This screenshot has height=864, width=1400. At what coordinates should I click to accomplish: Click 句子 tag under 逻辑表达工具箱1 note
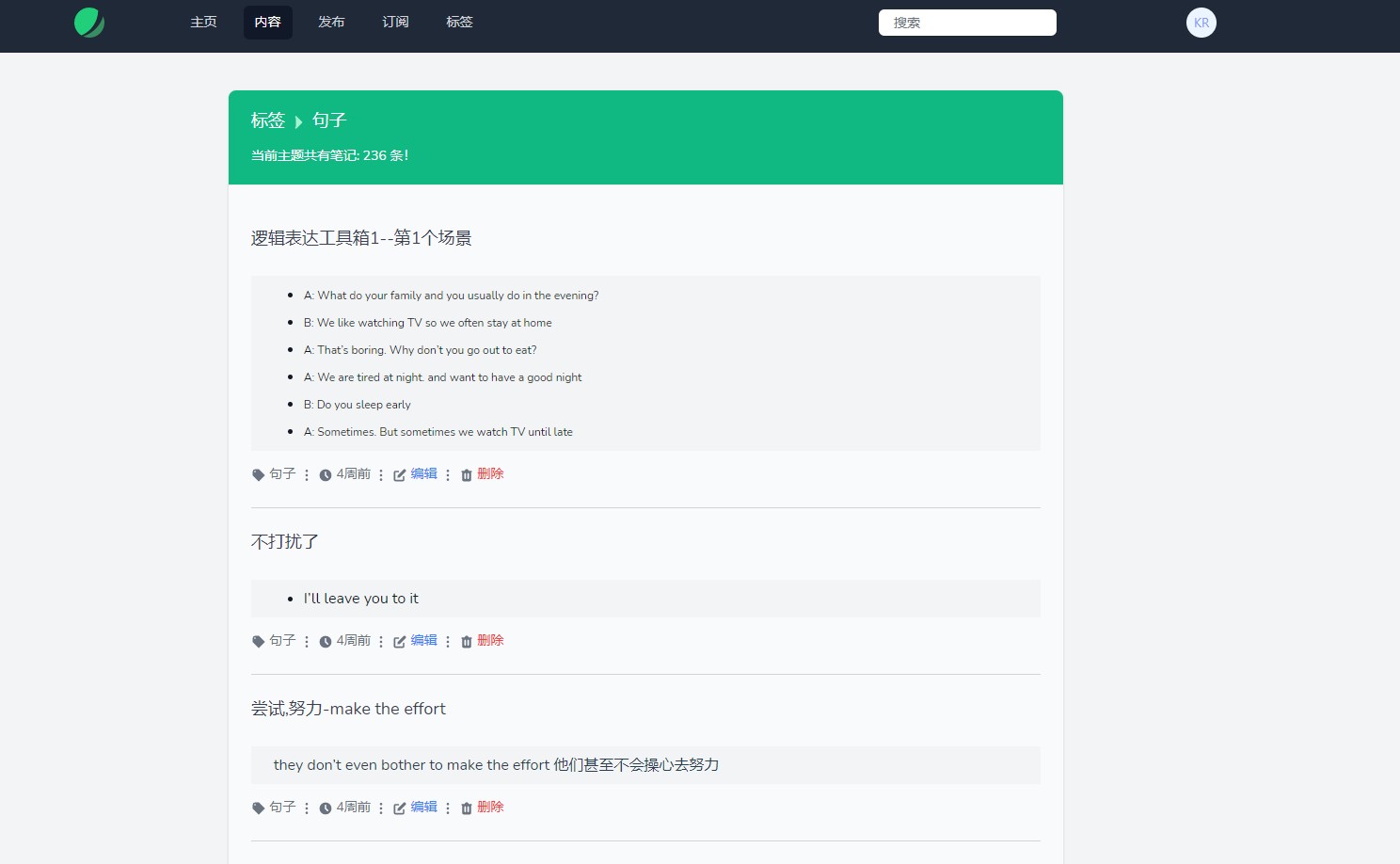coord(282,474)
